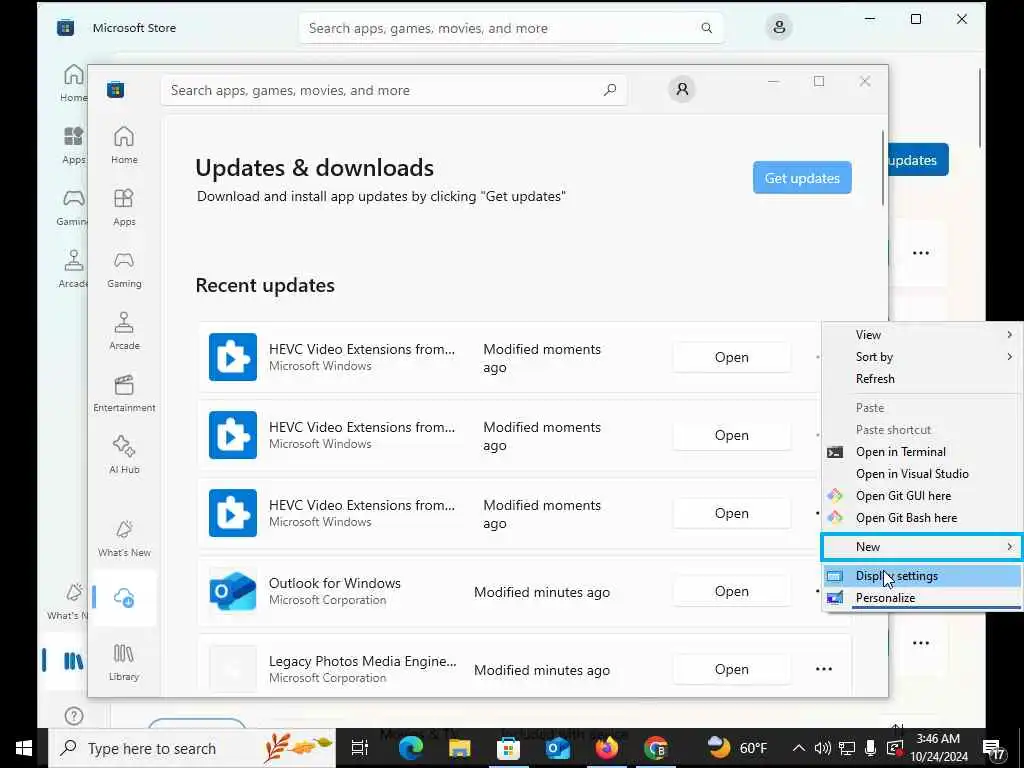Click the volume icon in the system tray
The height and width of the screenshot is (768, 1024).
(x=822, y=748)
